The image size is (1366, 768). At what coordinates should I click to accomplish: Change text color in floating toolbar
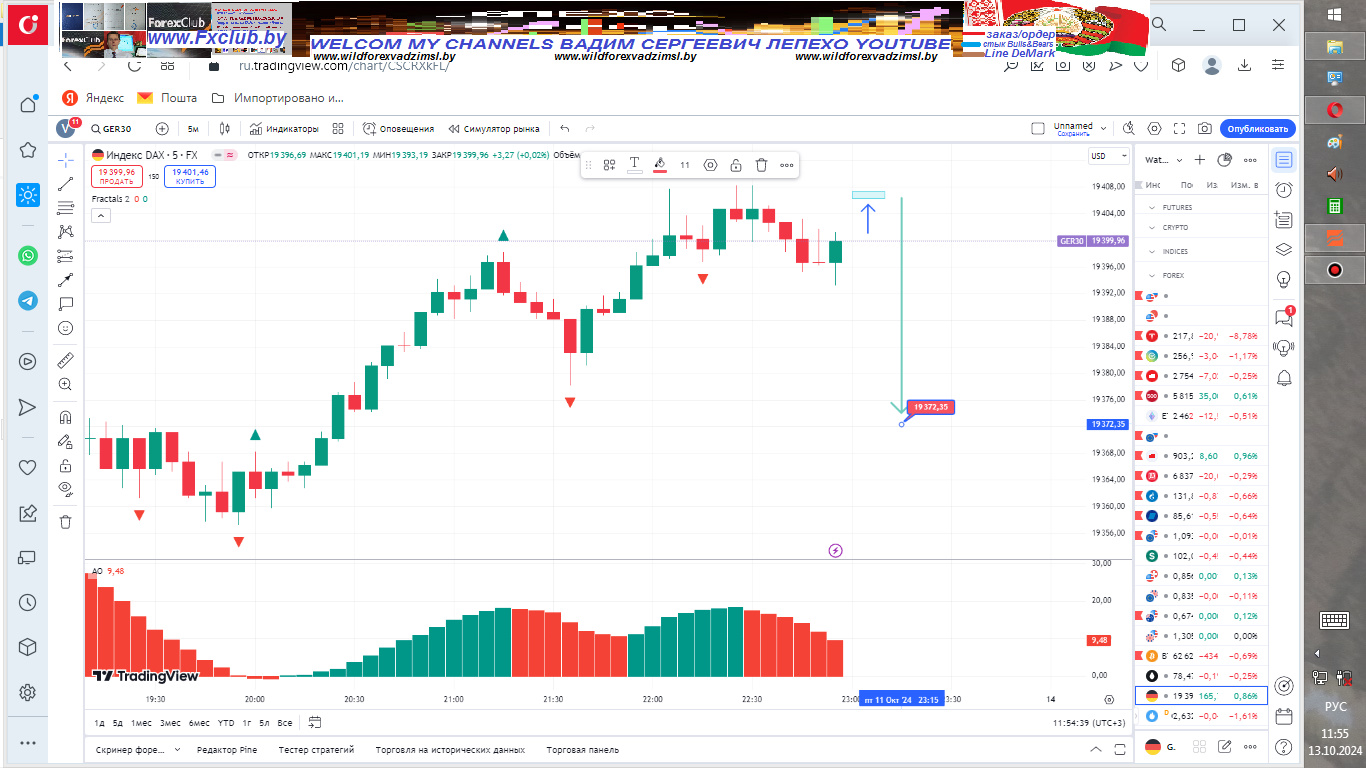pos(634,165)
